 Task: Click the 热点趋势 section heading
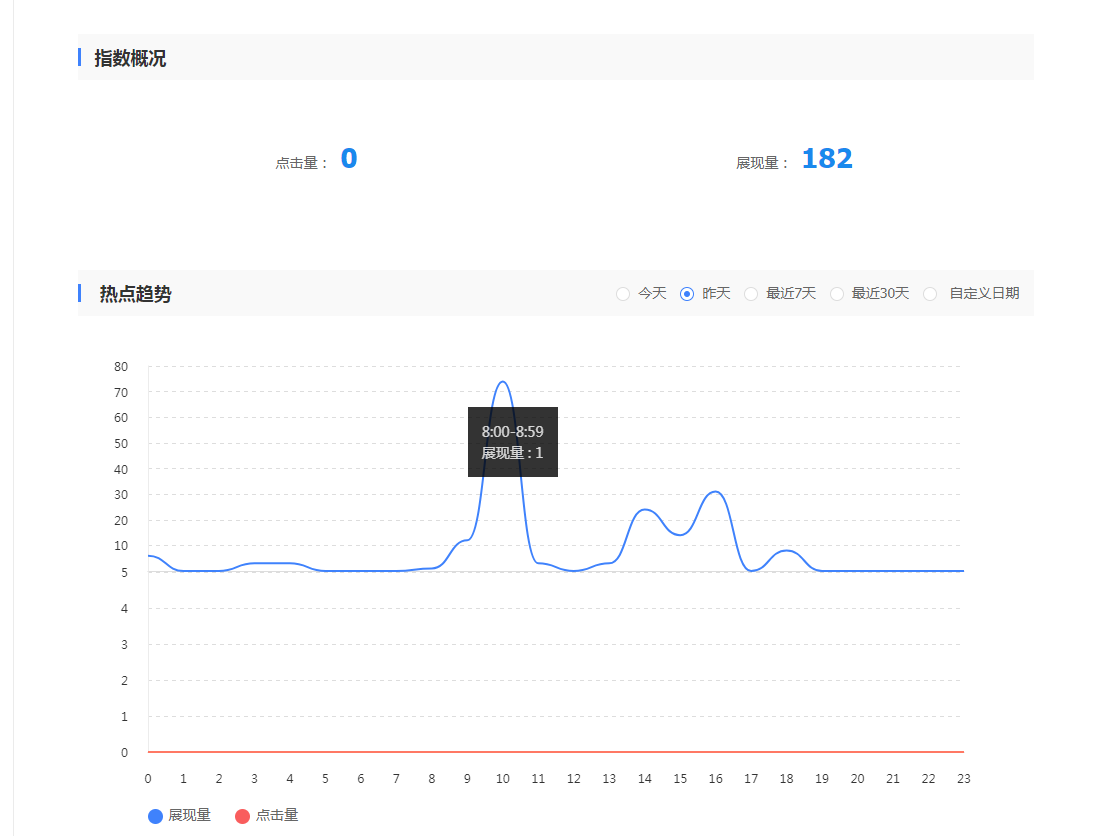click(x=136, y=294)
